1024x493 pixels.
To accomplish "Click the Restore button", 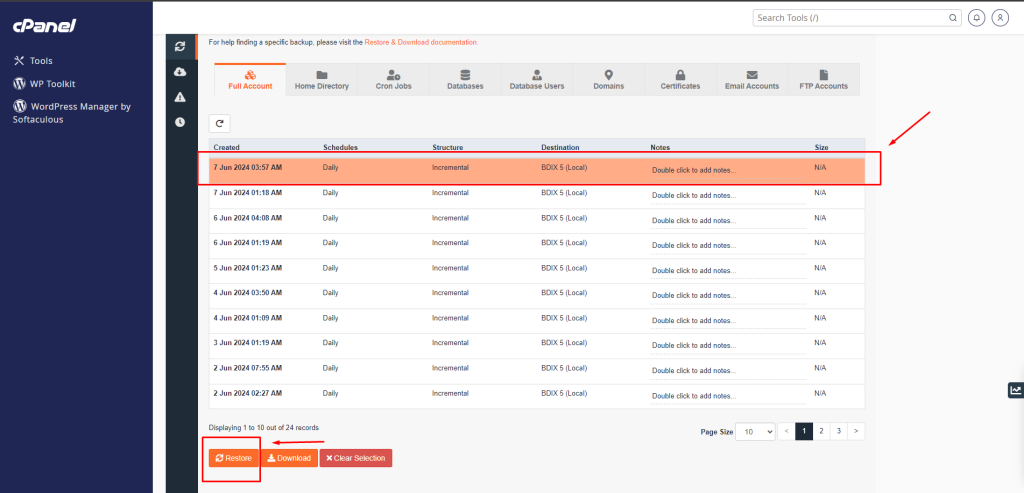I will (233, 458).
